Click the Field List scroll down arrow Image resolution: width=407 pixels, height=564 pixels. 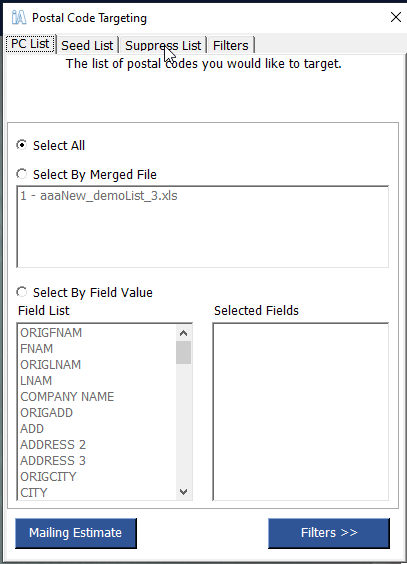point(183,492)
